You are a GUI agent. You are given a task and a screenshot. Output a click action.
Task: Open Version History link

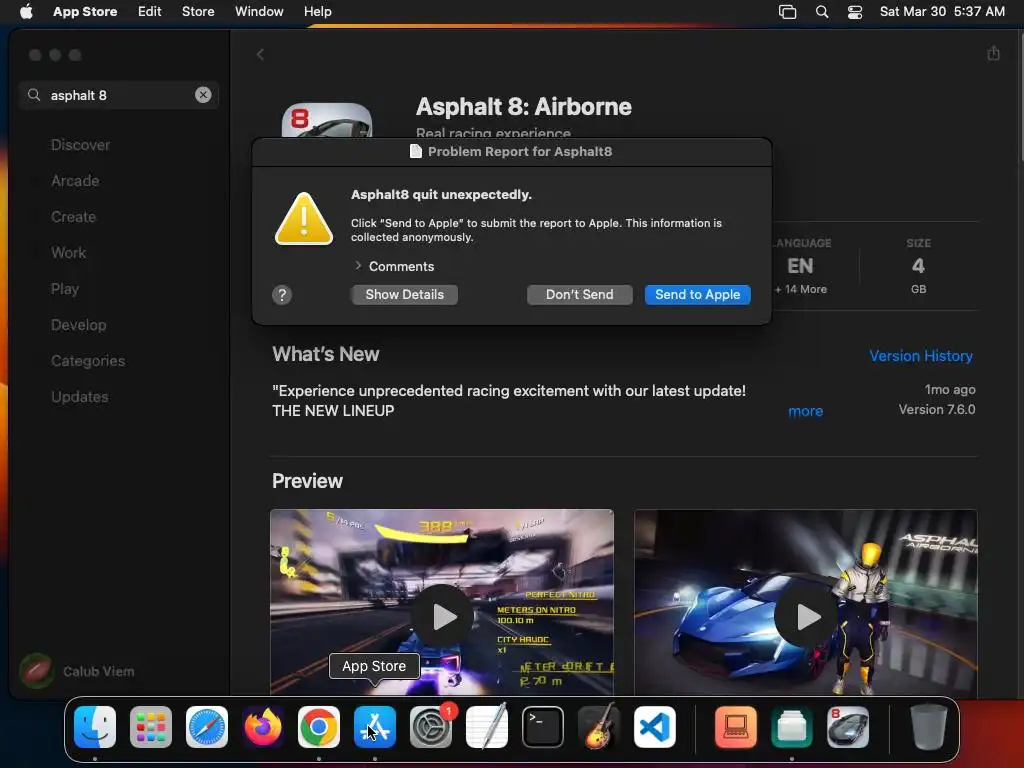(x=921, y=356)
